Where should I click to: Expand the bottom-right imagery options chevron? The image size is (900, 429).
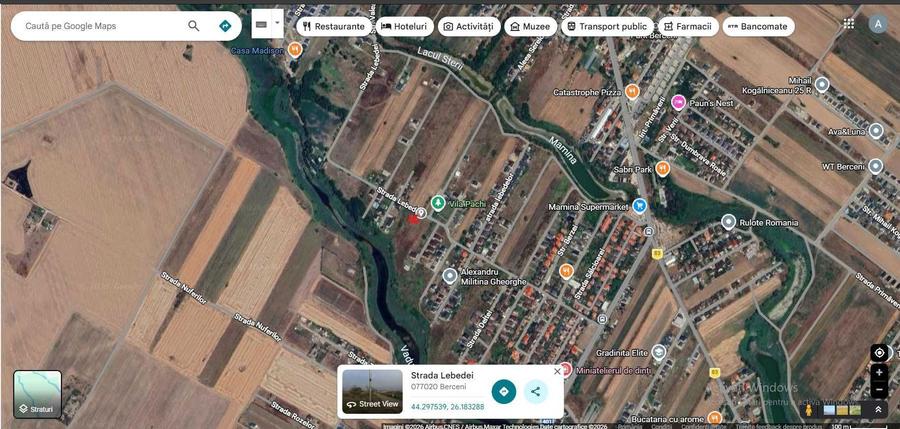878,409
